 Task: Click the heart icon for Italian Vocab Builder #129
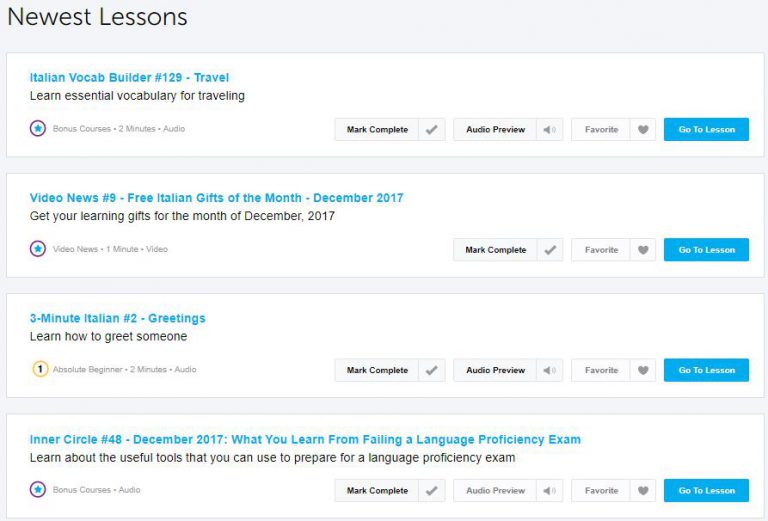[643, 130]
